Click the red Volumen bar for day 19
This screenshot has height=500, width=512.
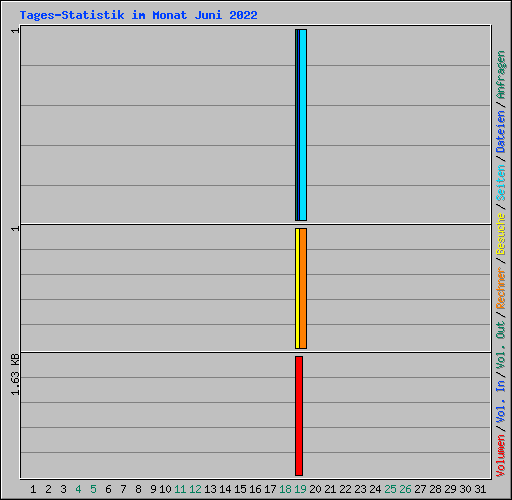(x=299, y=416)
